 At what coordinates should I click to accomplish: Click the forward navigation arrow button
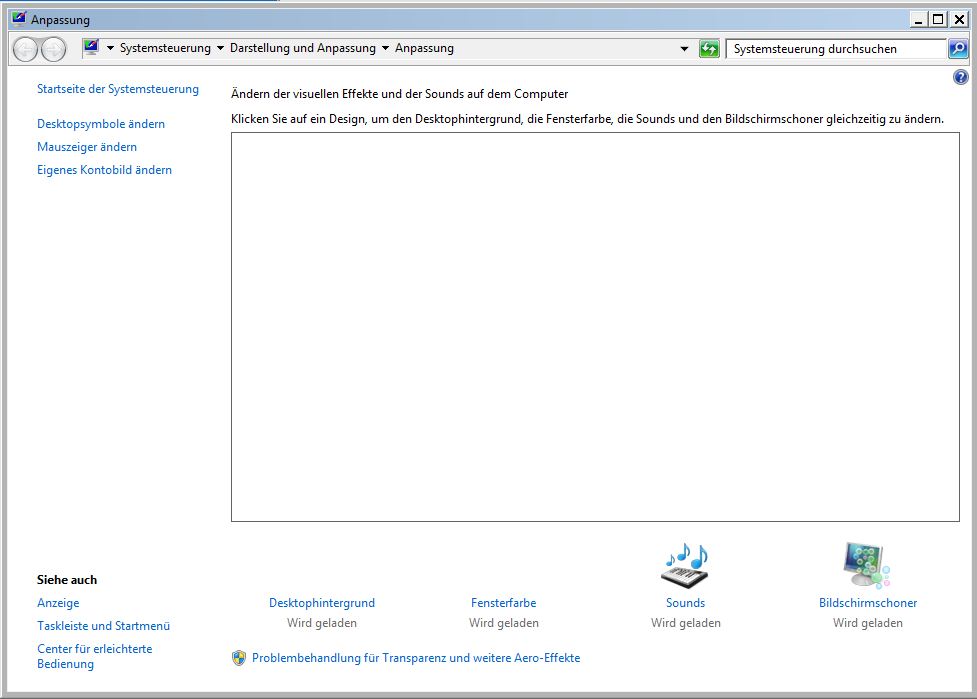[54, 49]
